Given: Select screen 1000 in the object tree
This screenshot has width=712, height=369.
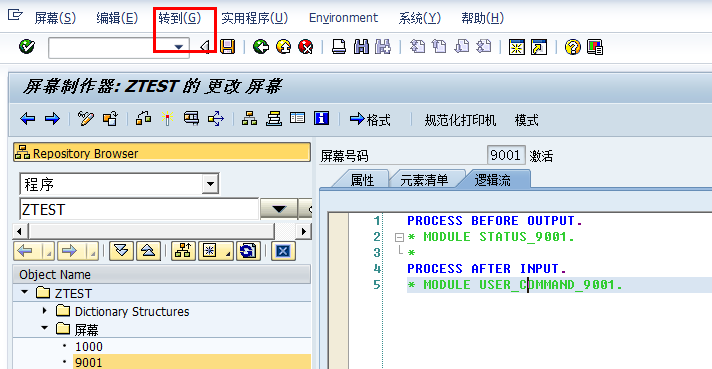Looking at the screenshot, I should [x=89, y=346].
